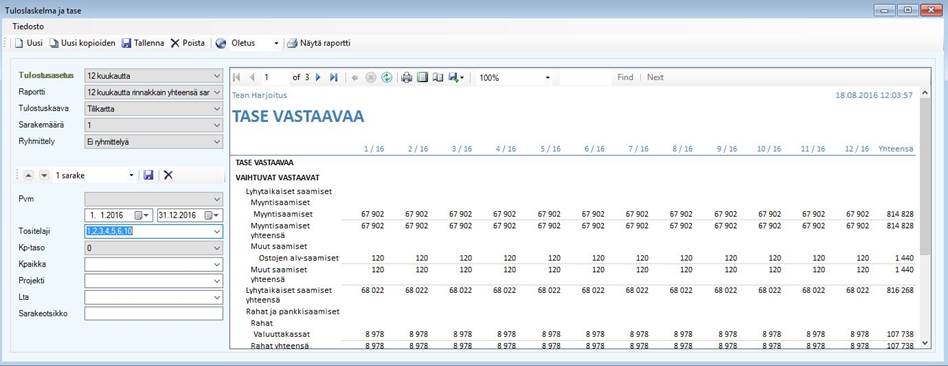Go to the next report page
948x366 pixels.
click(318, 77)
